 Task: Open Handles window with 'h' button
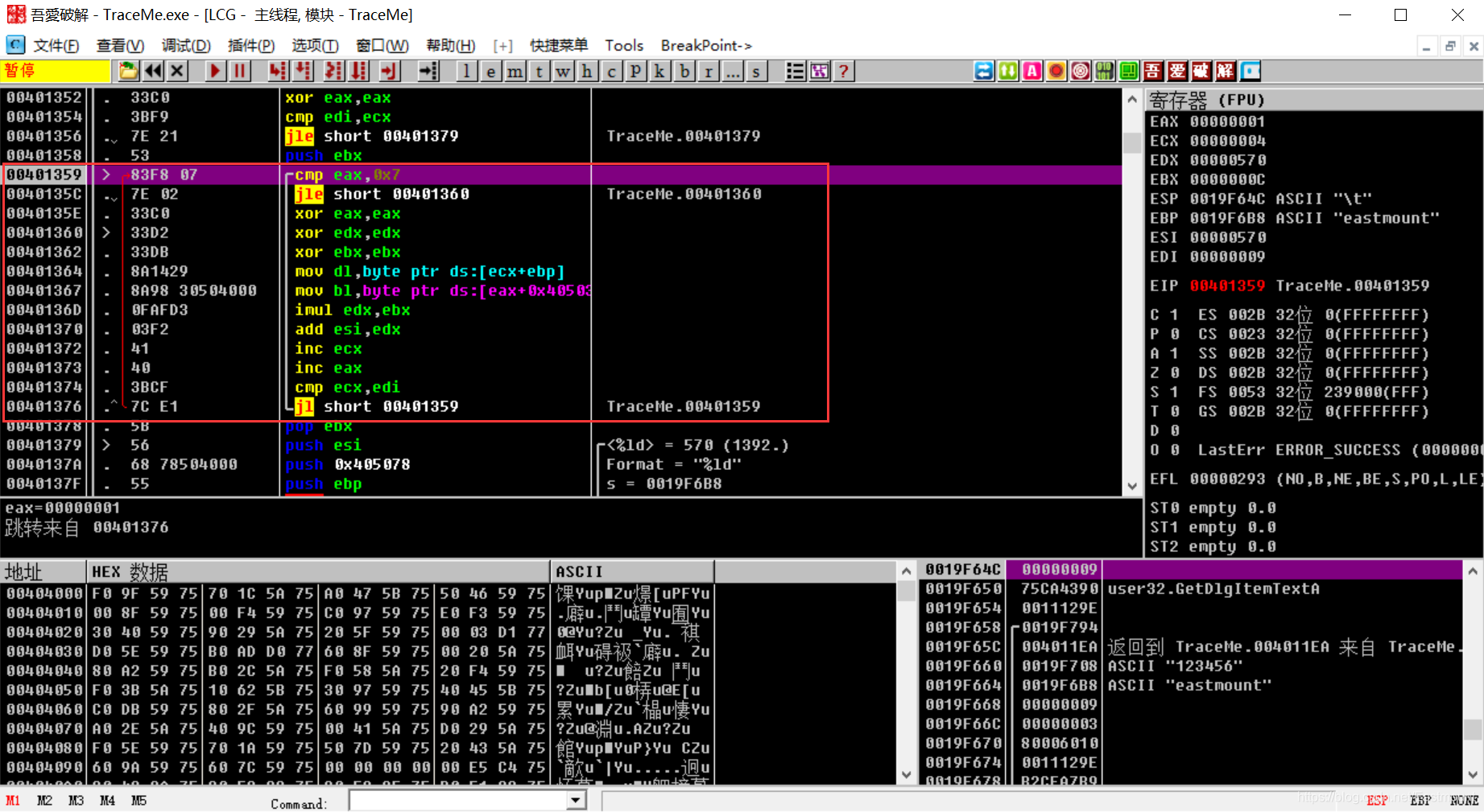click(x=587, y=72)
